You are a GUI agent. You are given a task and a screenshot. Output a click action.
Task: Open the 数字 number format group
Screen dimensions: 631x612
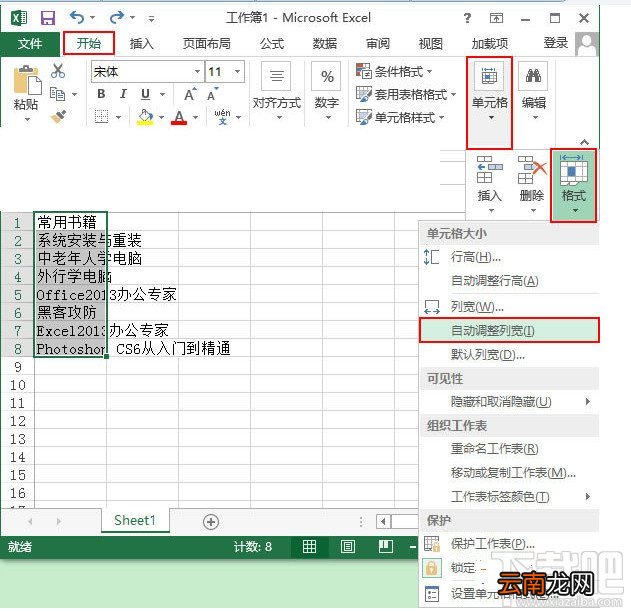tap(326, 91)
